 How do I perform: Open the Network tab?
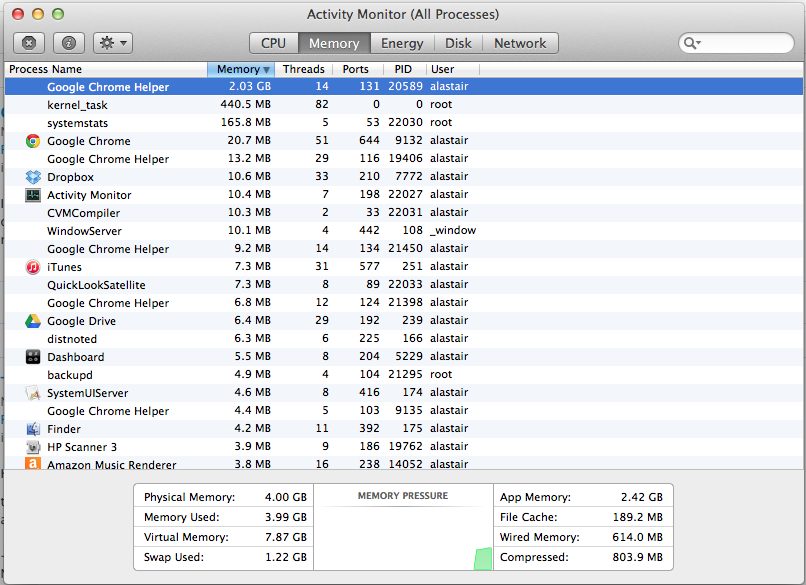coord(520,43)
